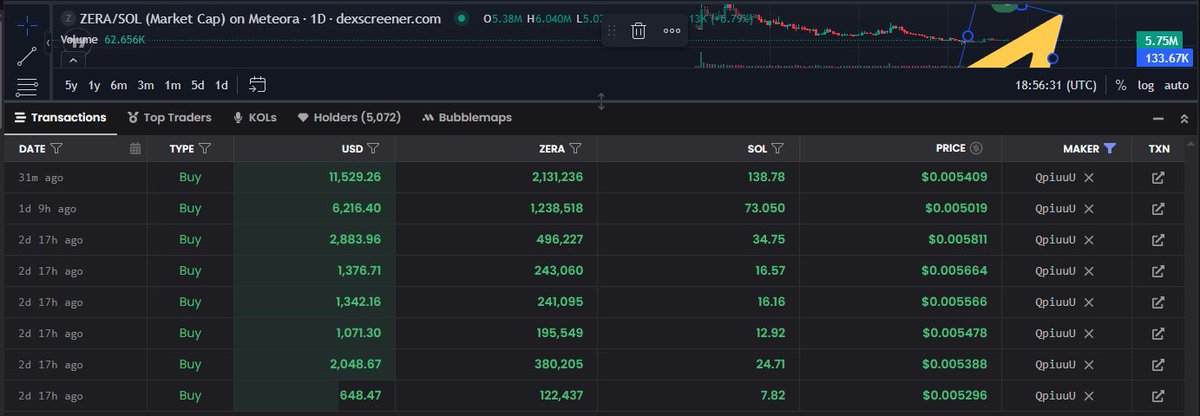Open the go-to-date calendar
This screenshot has width=1200, height=416.
[x=258, y=85]
